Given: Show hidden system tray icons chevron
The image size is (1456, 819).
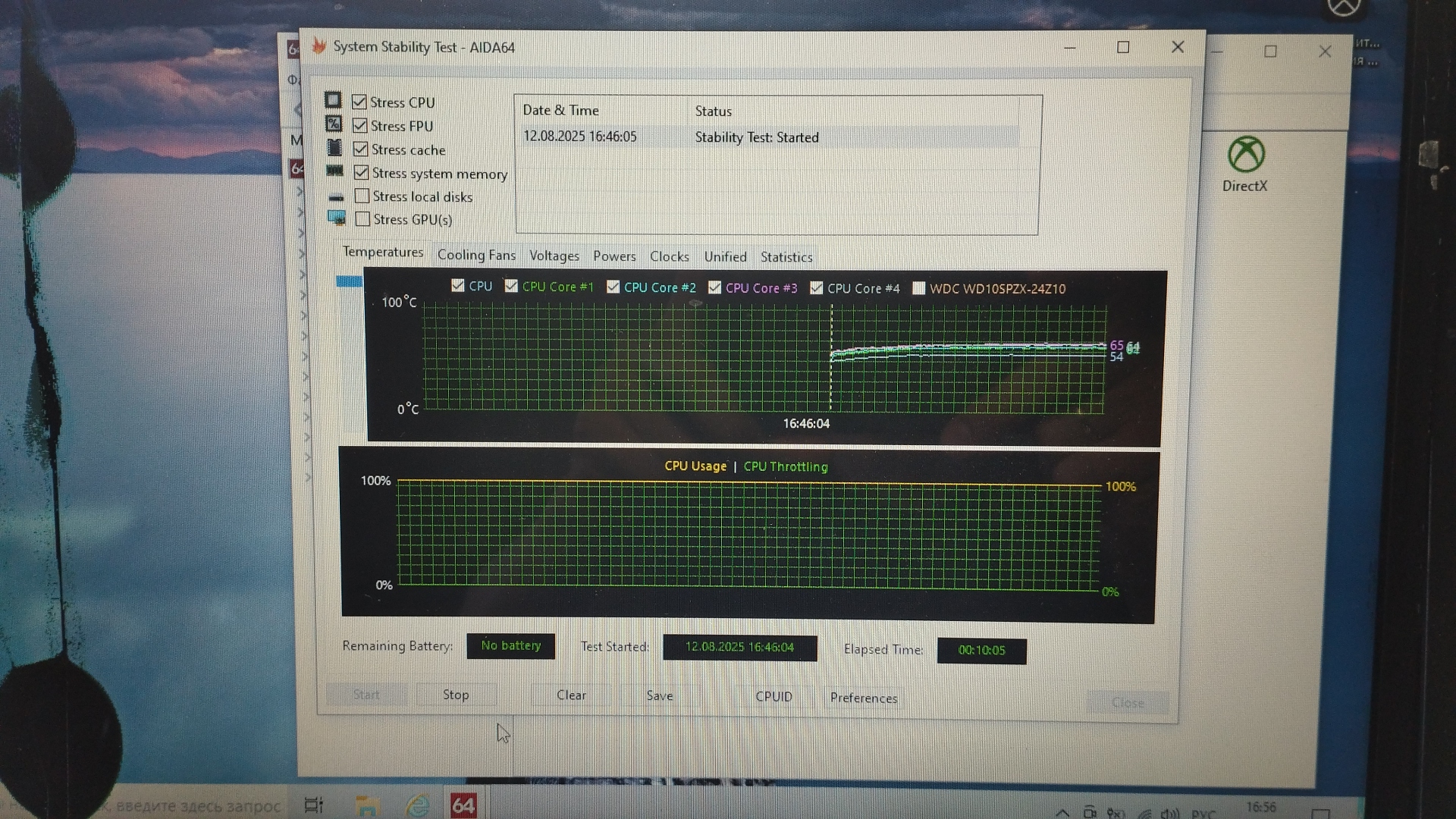Looking at the screenshot, I should 1062,812.
